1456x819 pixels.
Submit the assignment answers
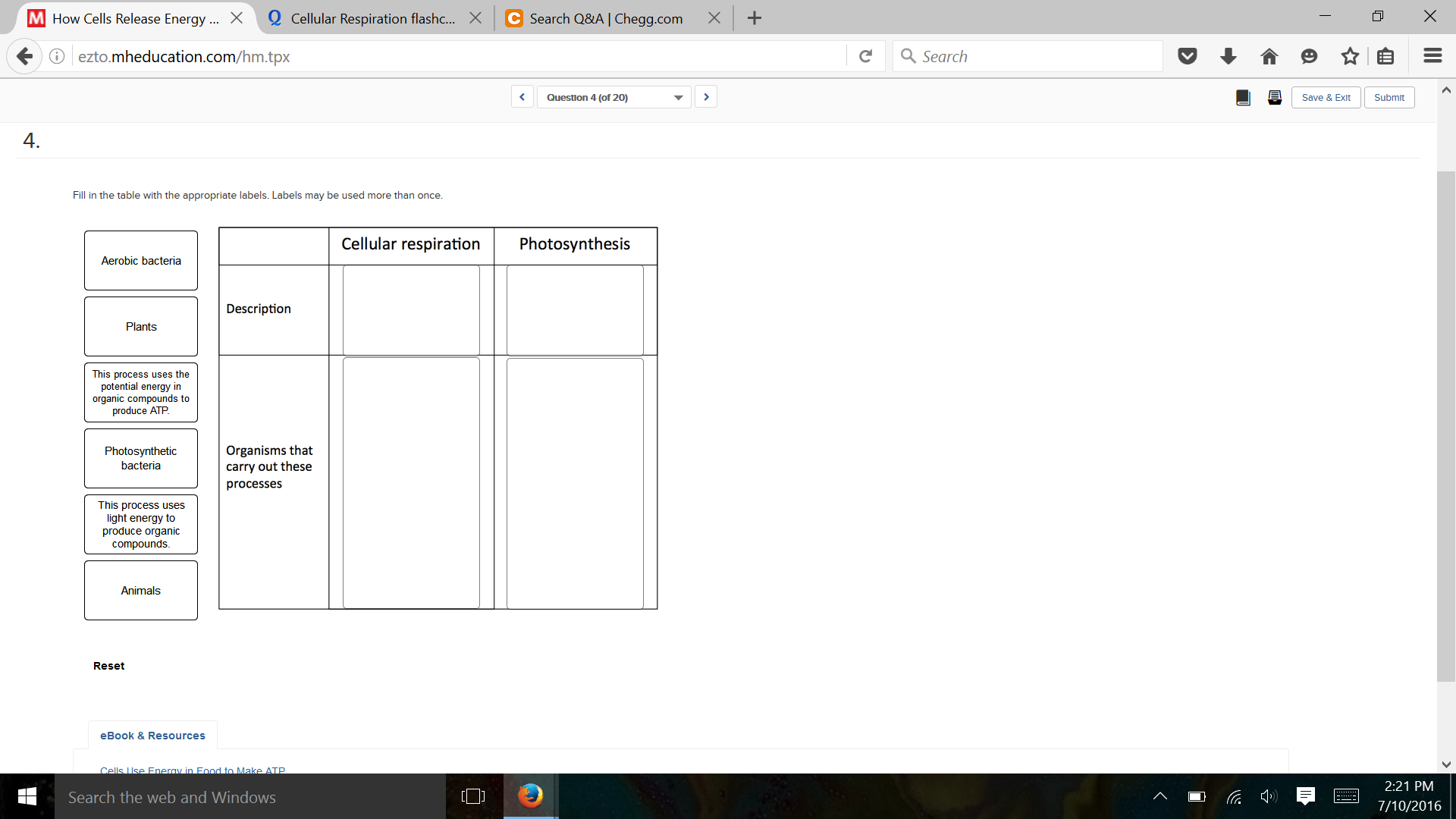point(1389,97)
